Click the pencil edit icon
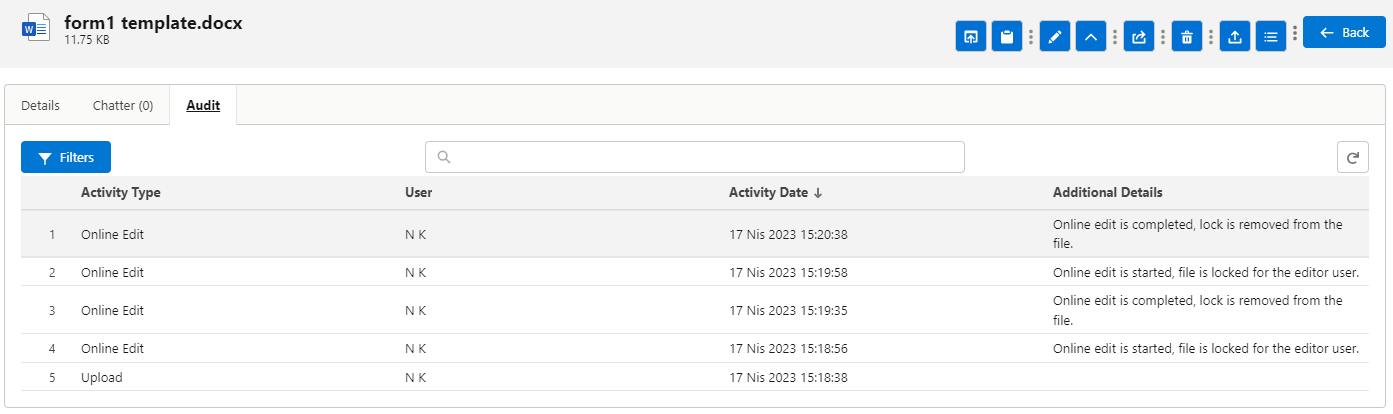Viewport: 1393px width, 414px height. [x=1055, y=37]
